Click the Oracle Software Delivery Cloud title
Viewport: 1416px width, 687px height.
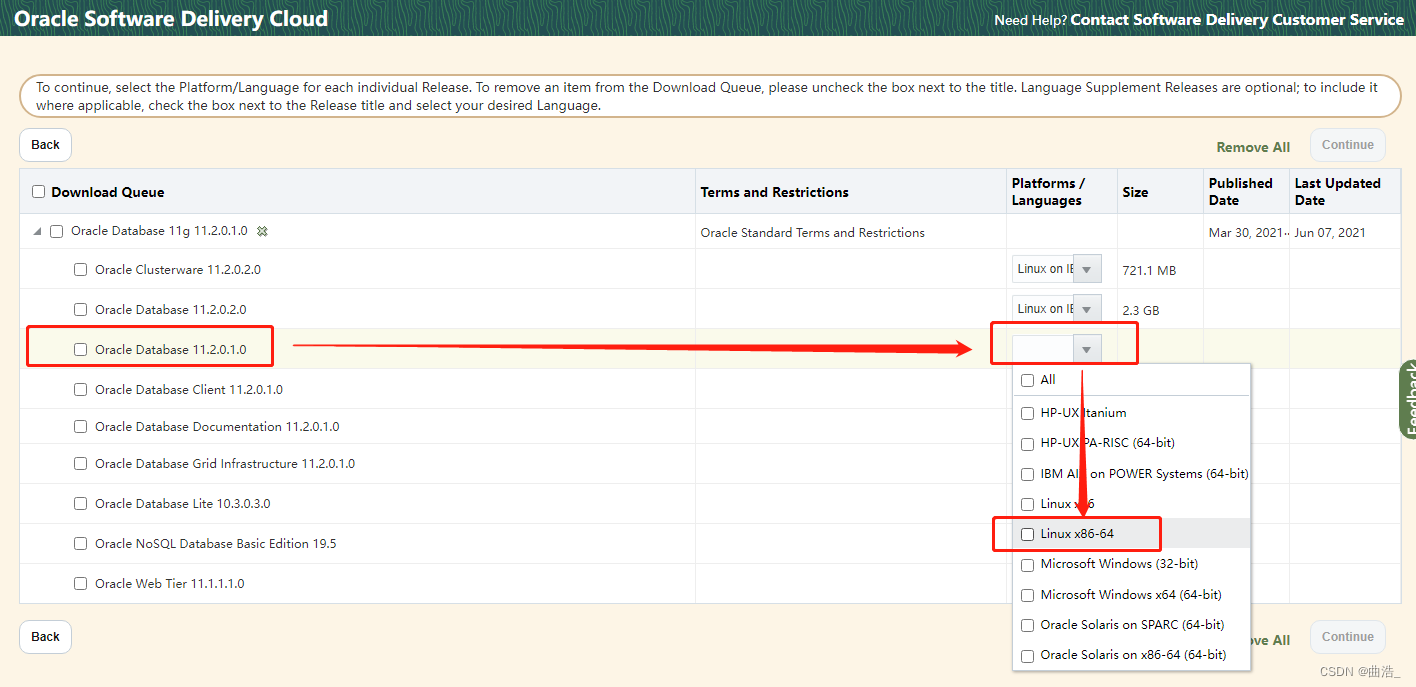171,19
